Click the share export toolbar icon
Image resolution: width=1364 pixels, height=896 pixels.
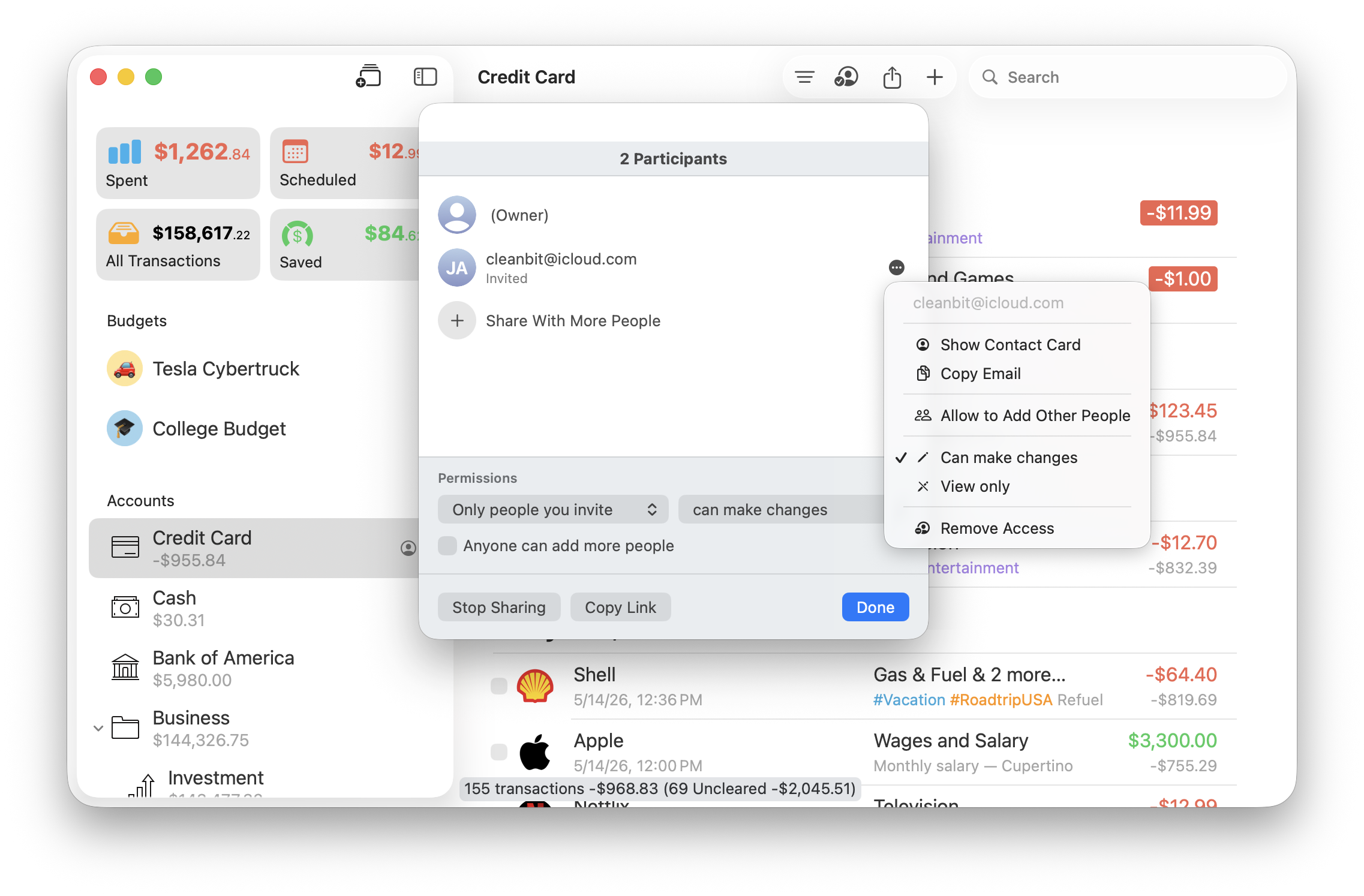tap(892, 77)
